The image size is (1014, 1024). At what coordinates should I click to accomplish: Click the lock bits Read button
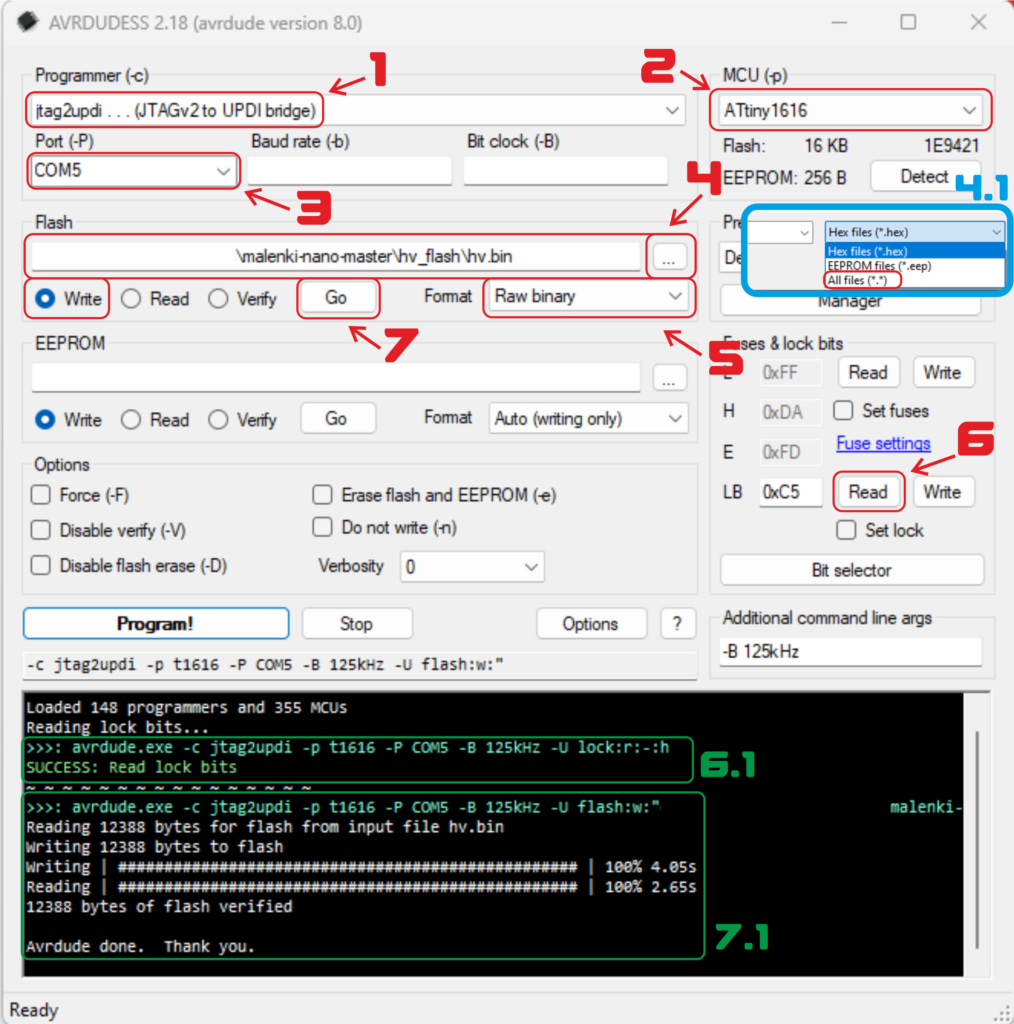point(868,492)
